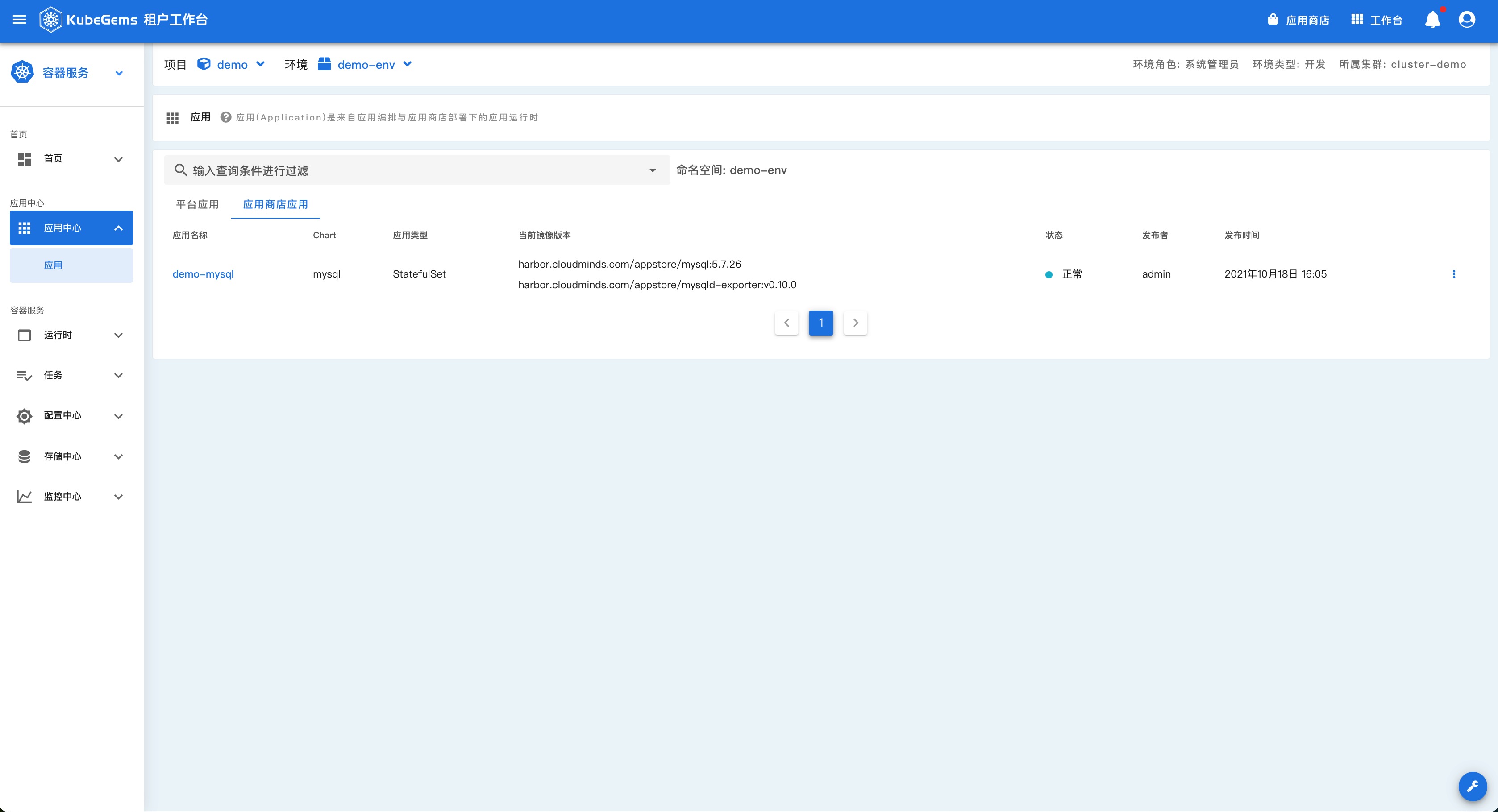Click the StatefulSet type cell
Screen dimensions: 1498x812
tap(419, 274)
